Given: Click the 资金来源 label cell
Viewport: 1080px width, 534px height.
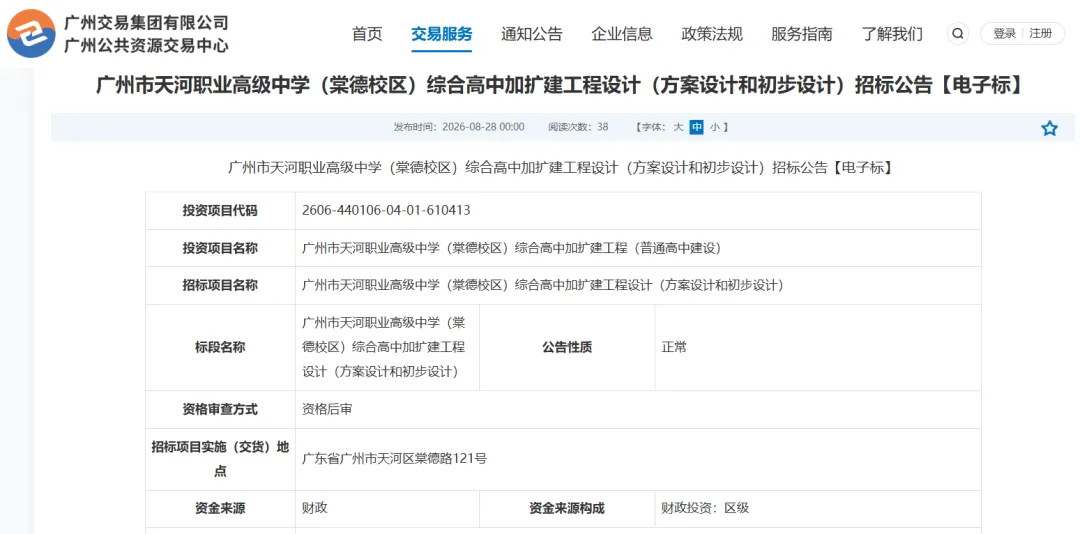Looking at the screenshot, I should pos(220,509).
